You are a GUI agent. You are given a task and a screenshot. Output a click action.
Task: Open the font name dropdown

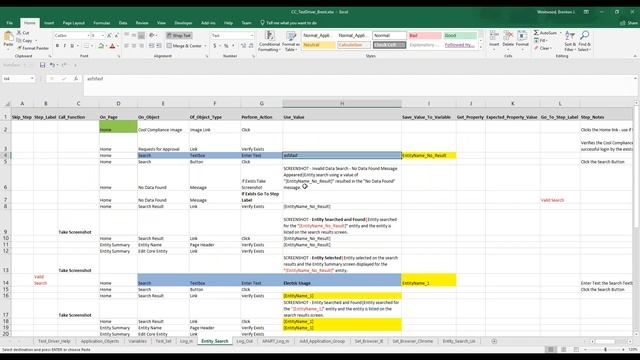(88, 36)
